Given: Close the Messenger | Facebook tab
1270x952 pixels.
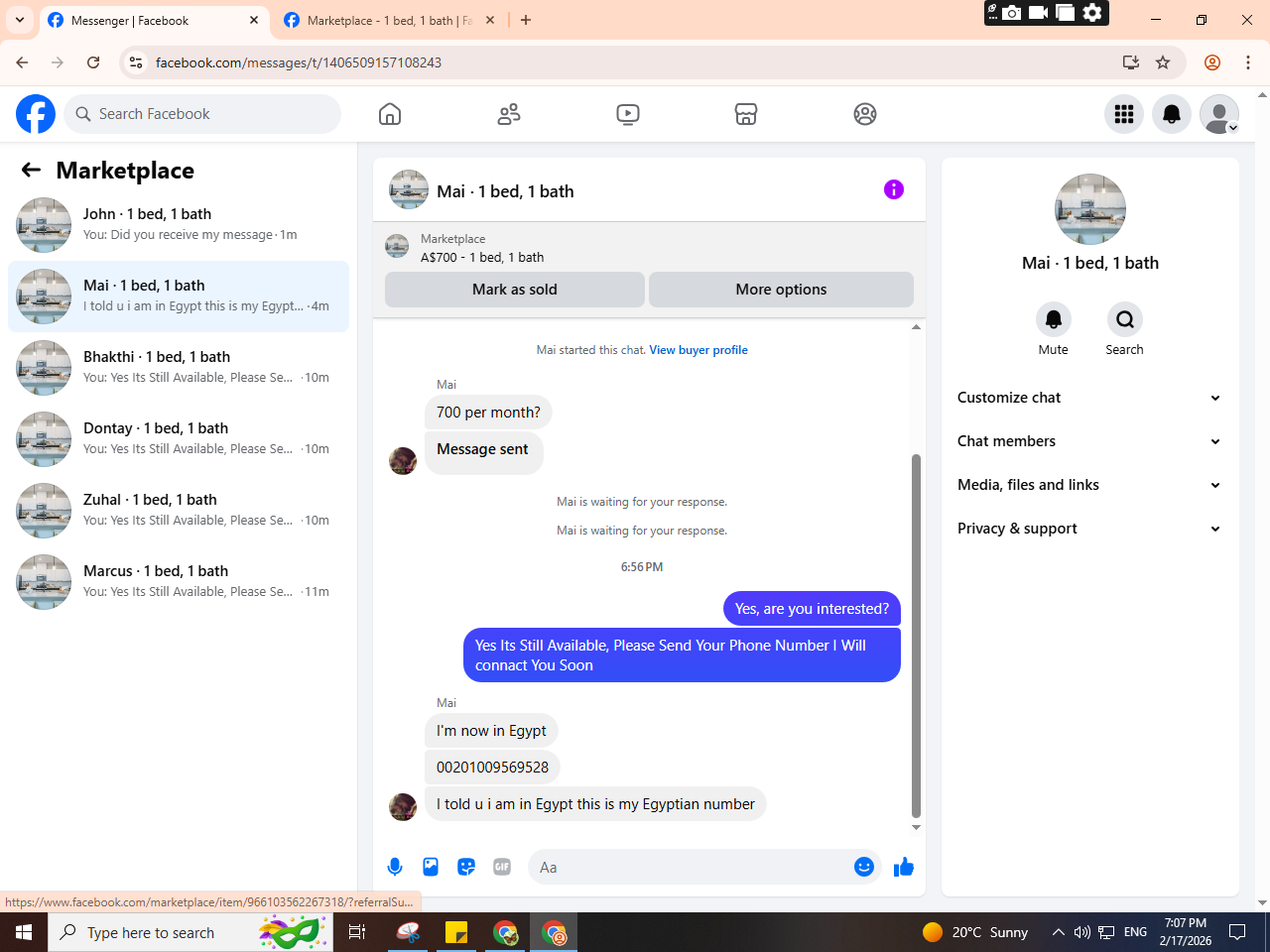Looking at the screenshot, I should (x=254, y=20).
